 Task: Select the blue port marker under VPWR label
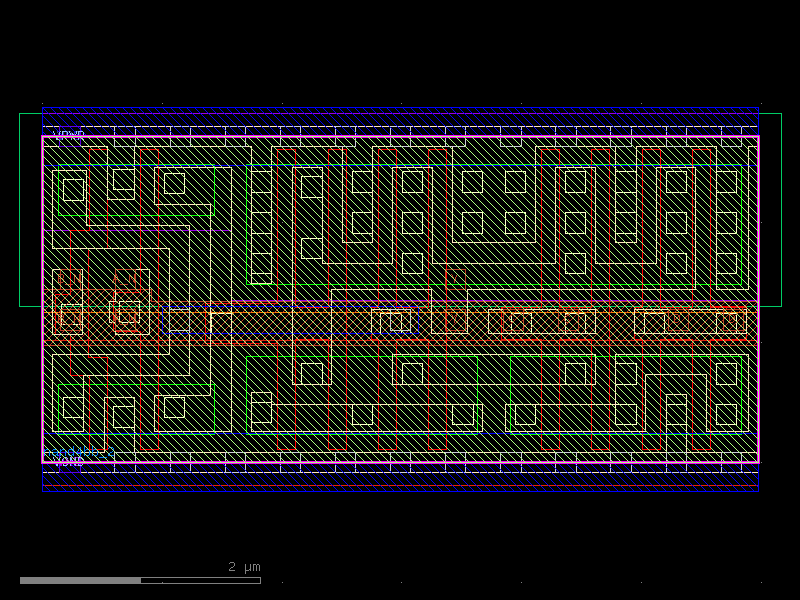(70, 143)
